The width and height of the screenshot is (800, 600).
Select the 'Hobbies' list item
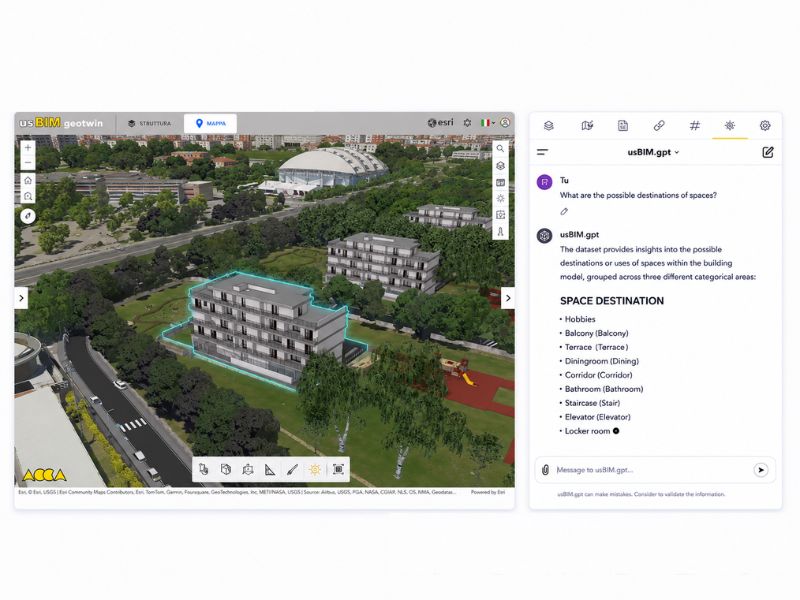(x=580, y=319)
